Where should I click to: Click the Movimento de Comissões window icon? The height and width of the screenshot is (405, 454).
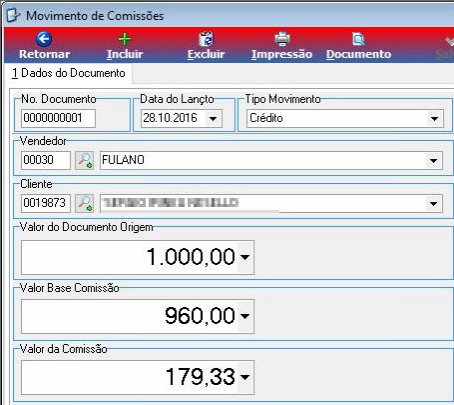pos(13,15)
